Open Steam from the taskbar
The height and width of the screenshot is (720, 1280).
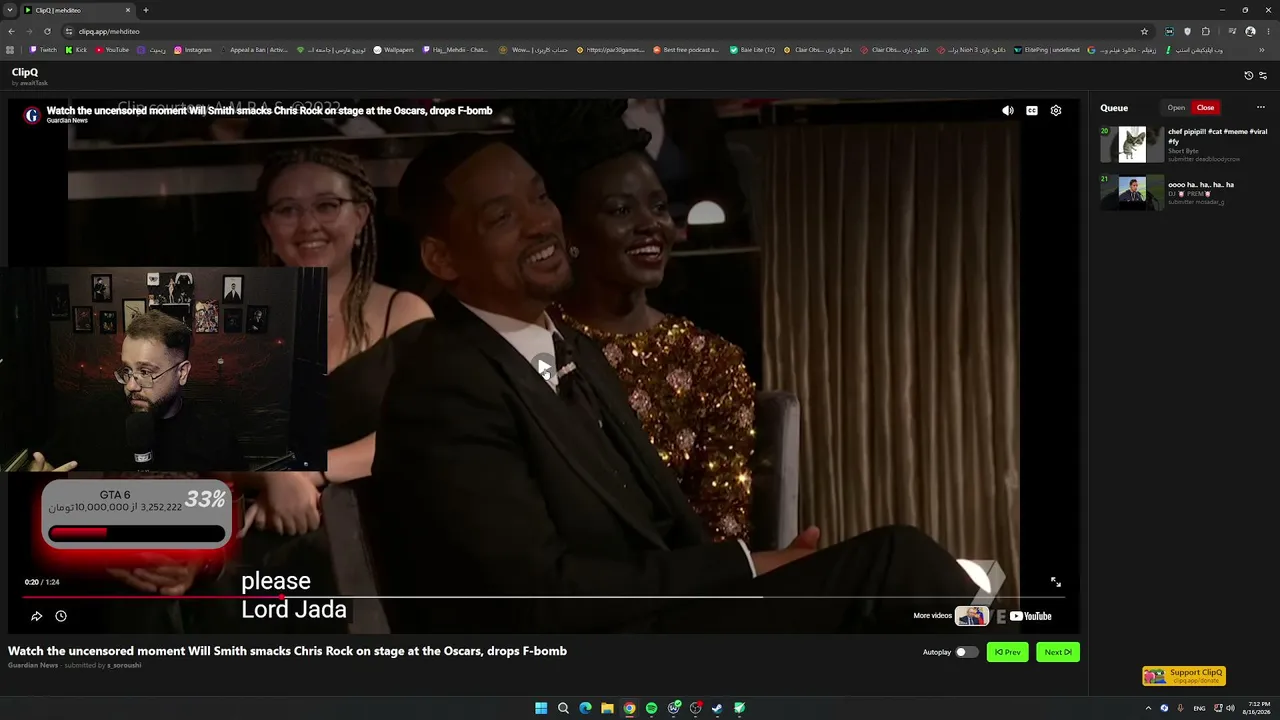[x=717, y=708]
